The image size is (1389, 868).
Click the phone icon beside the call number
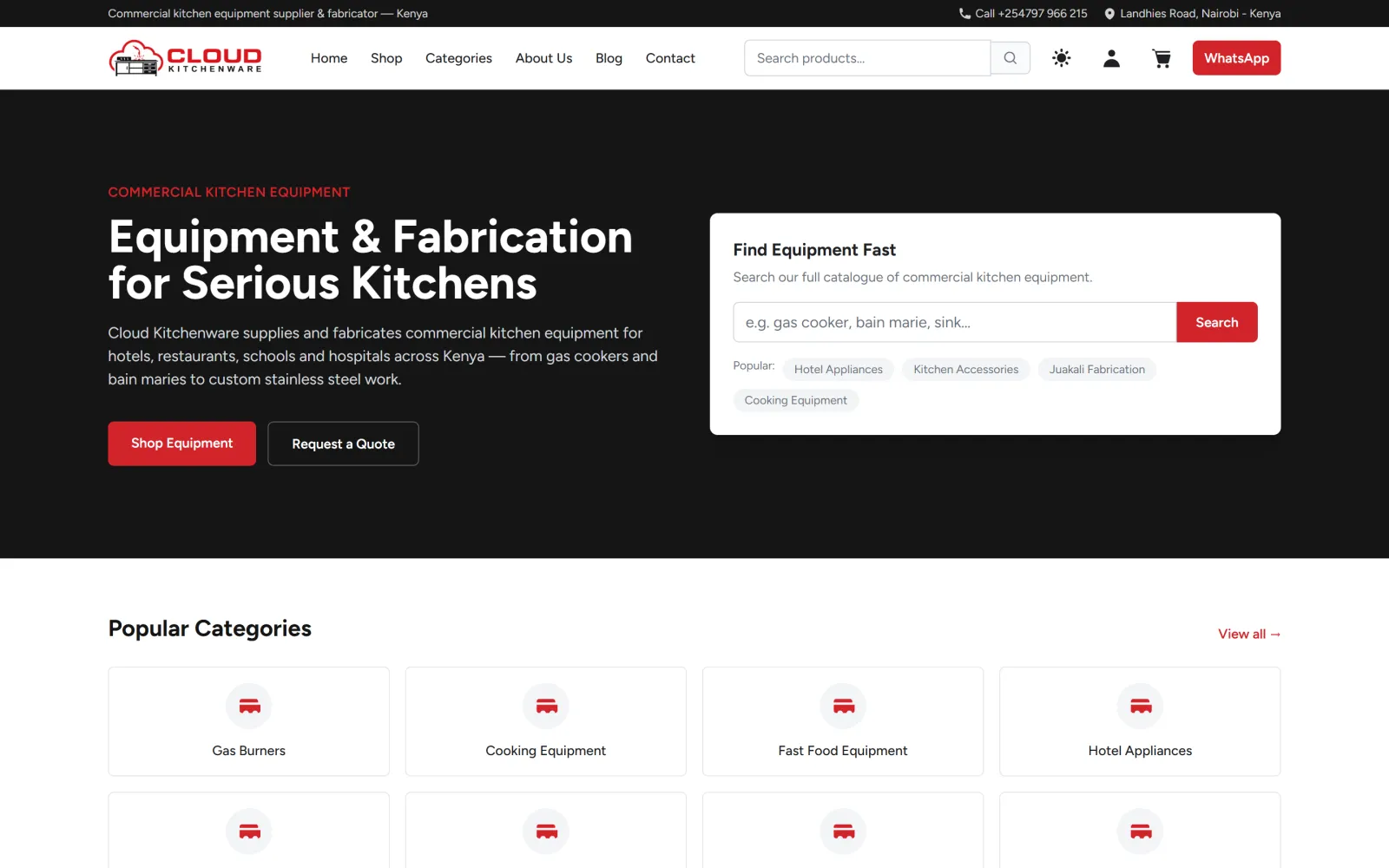tap(964, 14)
